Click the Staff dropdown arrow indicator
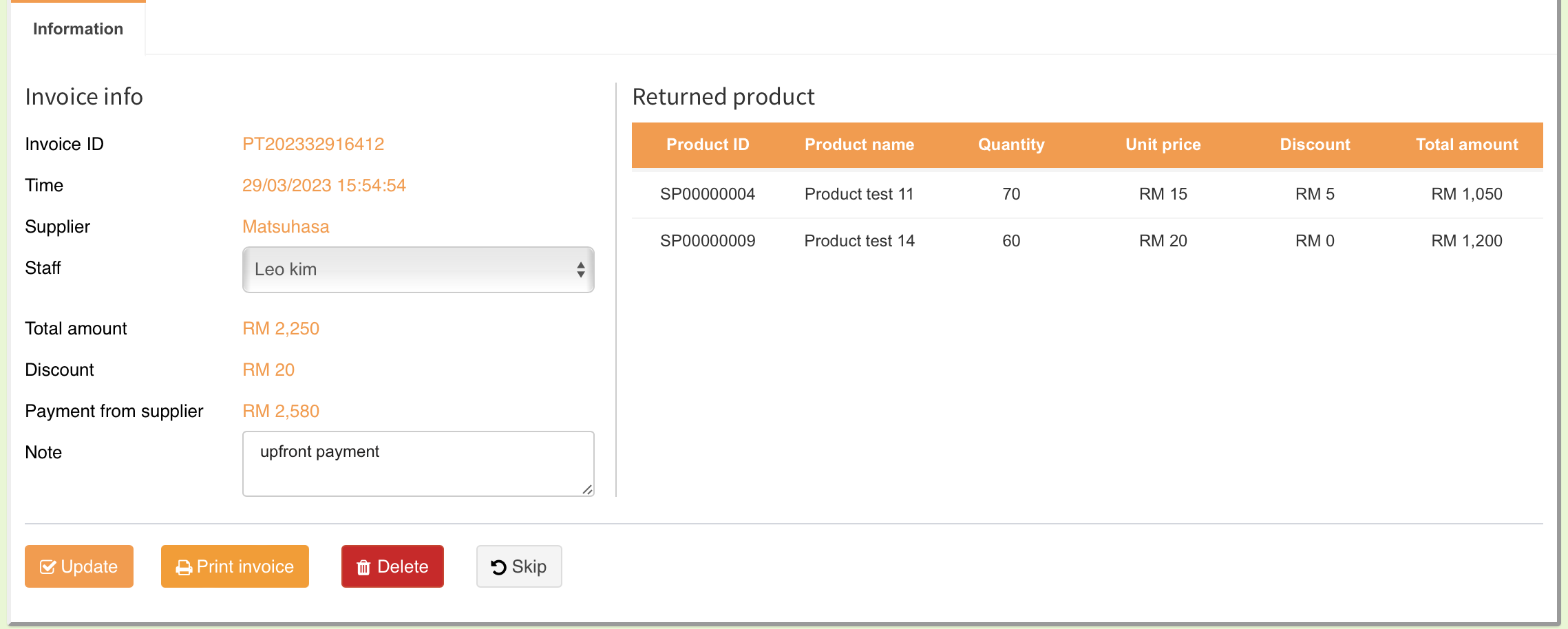Image resolution: width=1568 pixels, height=629 pixels. [581, 270]
